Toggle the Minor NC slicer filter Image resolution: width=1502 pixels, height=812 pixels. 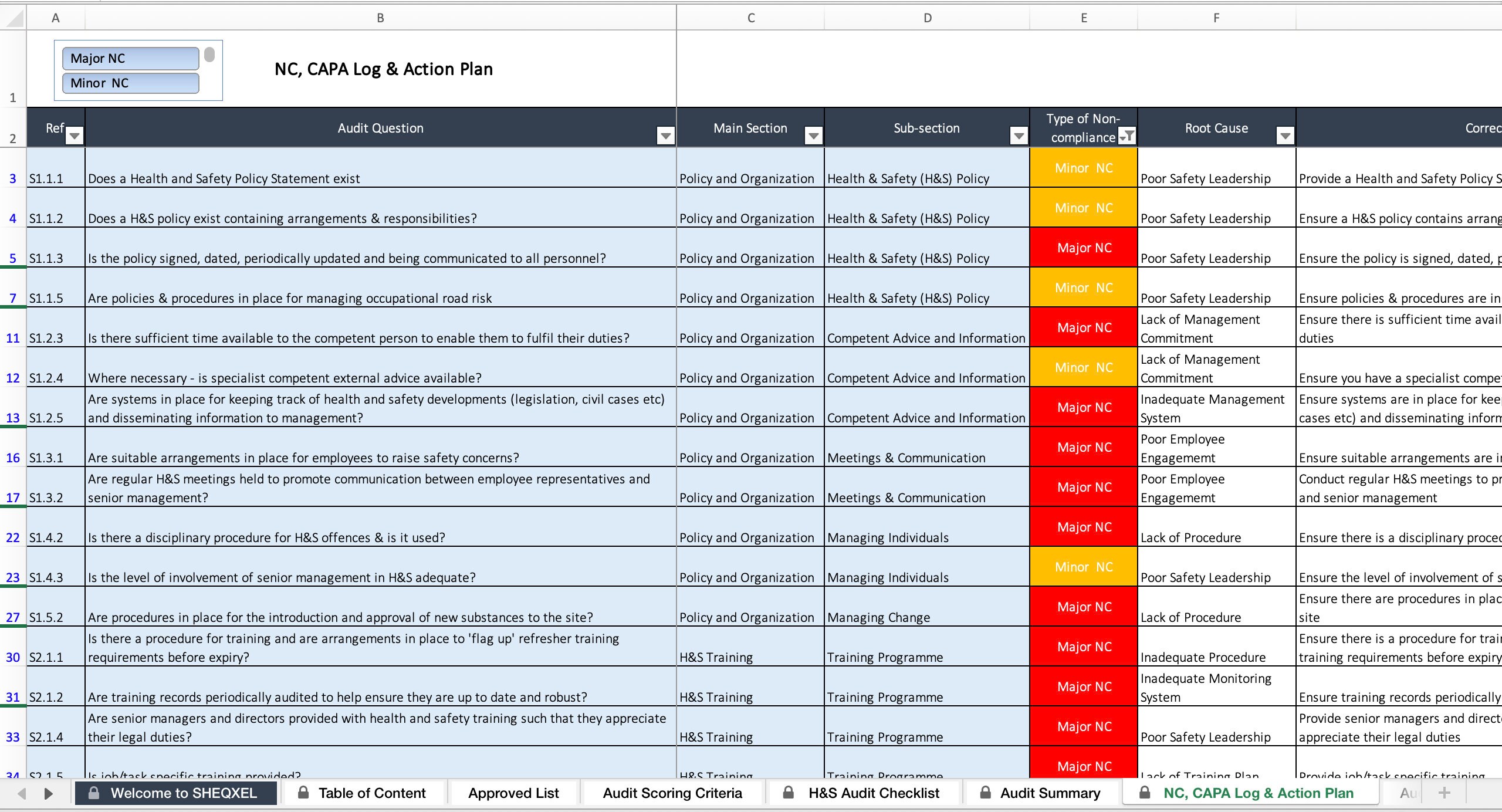tap(130, 83)
